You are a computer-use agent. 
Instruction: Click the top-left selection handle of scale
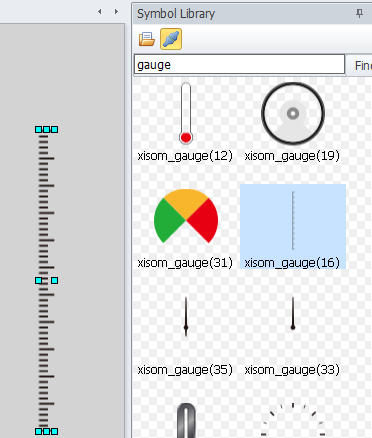pyautogui.click(x=39, y=129)
